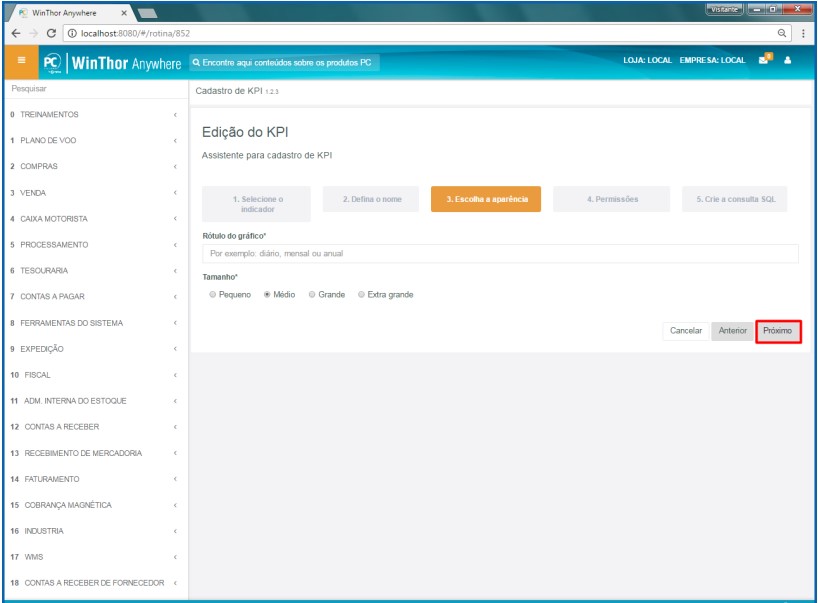Expand the TREINAMENTOS menu chevron
818x603 pixels.
175,115
